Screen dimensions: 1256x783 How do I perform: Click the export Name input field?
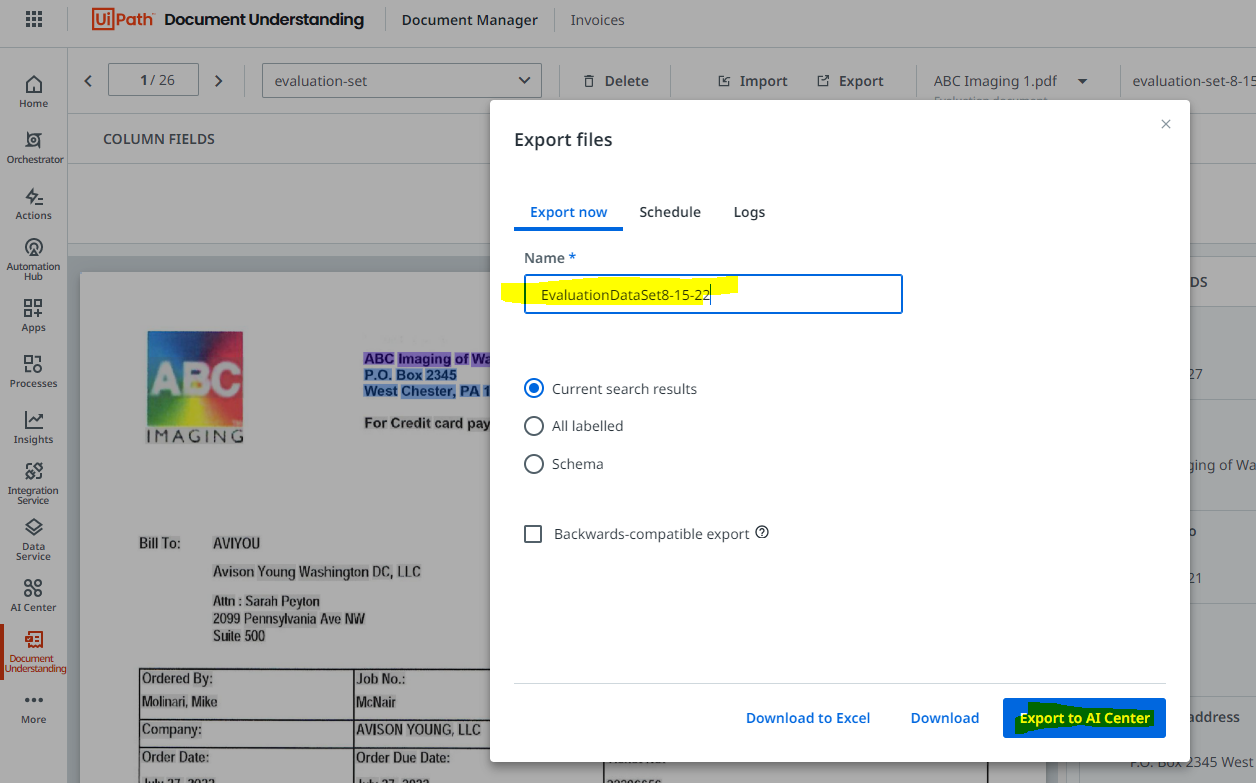[713, 294]
